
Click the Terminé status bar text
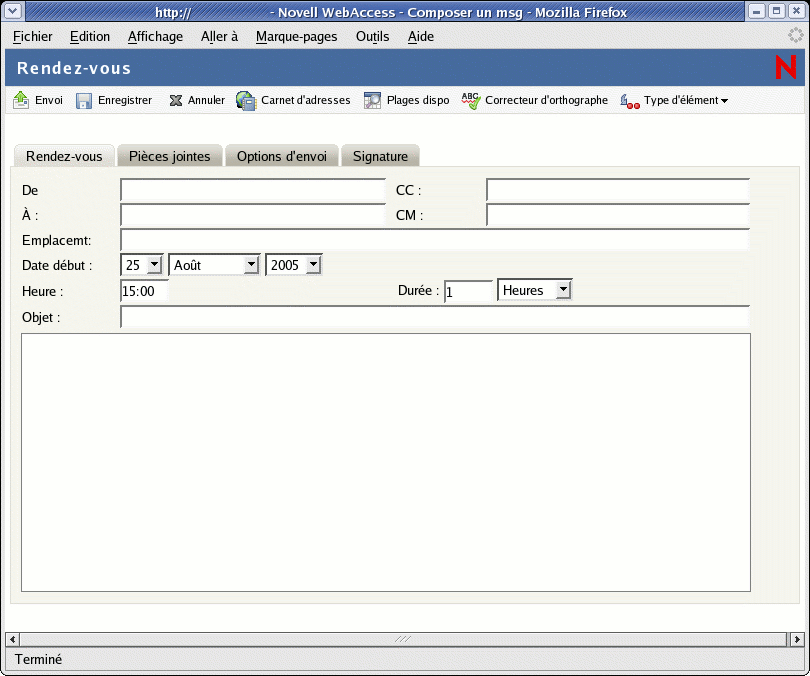pyautogui.click(x=38, y=659)
